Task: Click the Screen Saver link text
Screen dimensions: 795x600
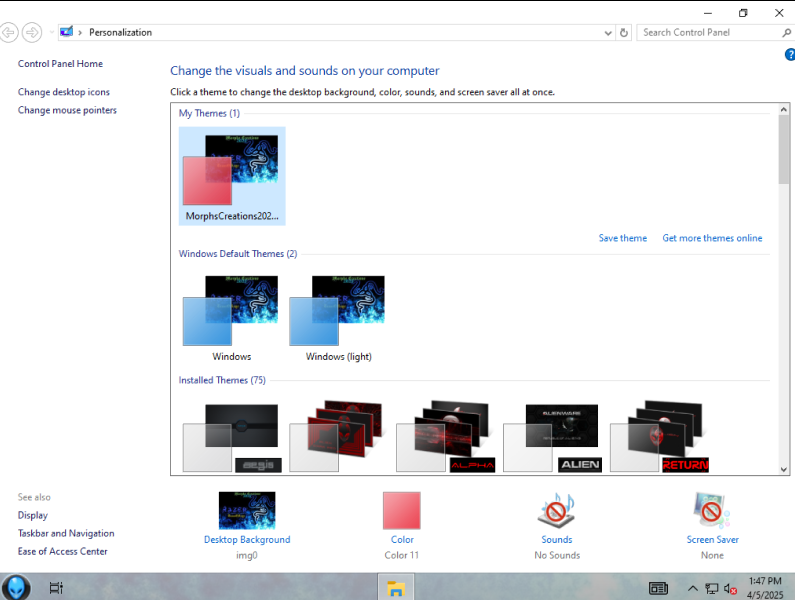Action: [712, 540]
